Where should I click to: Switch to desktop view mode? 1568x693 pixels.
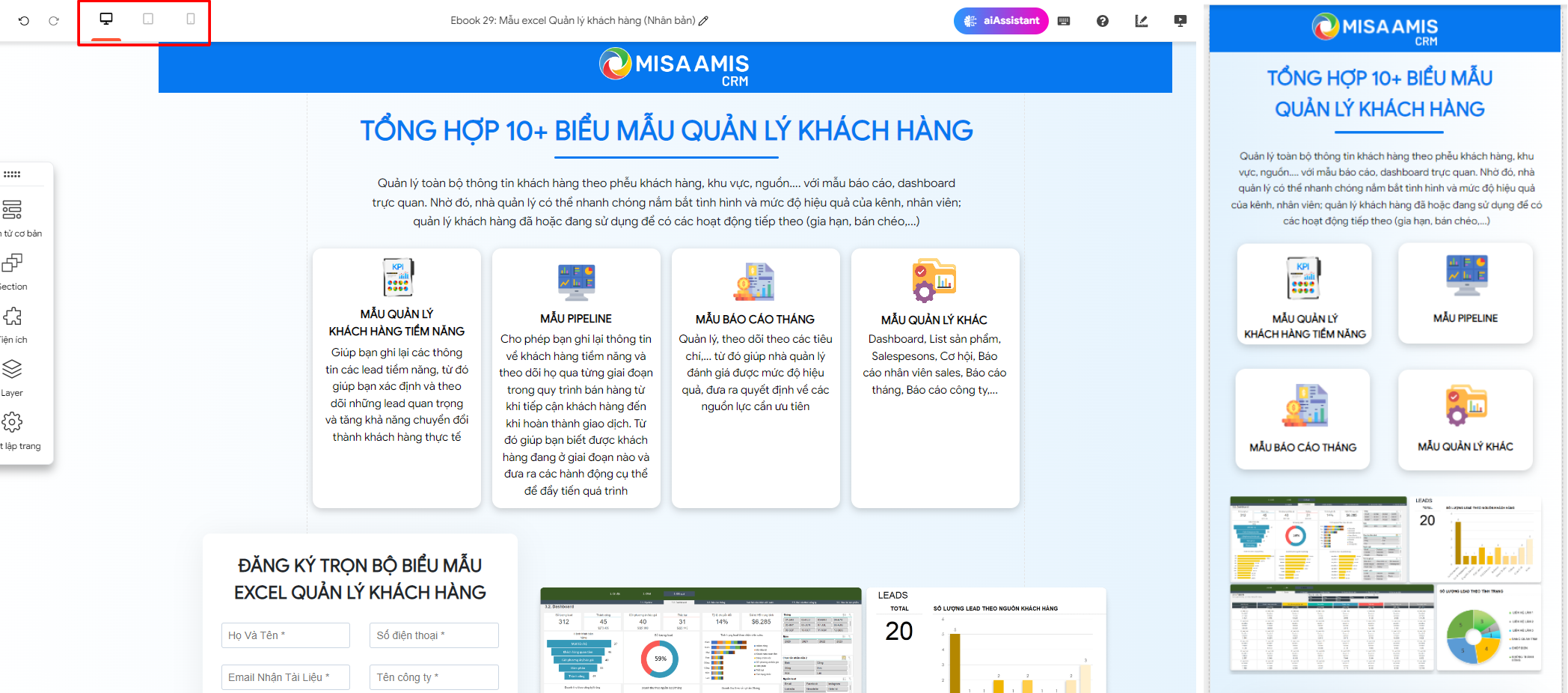tap(106, 19)
